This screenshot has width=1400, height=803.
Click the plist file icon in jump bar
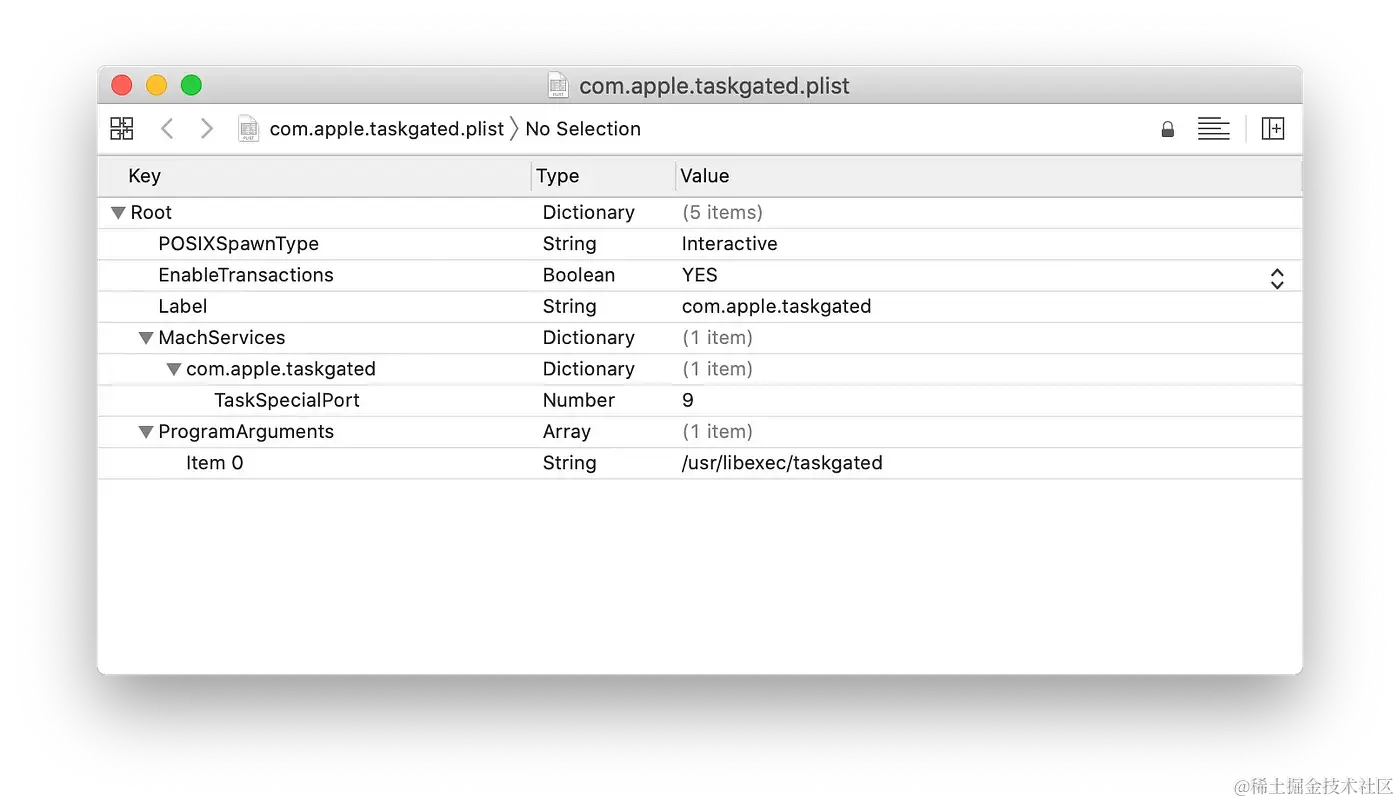click(248, 128)
